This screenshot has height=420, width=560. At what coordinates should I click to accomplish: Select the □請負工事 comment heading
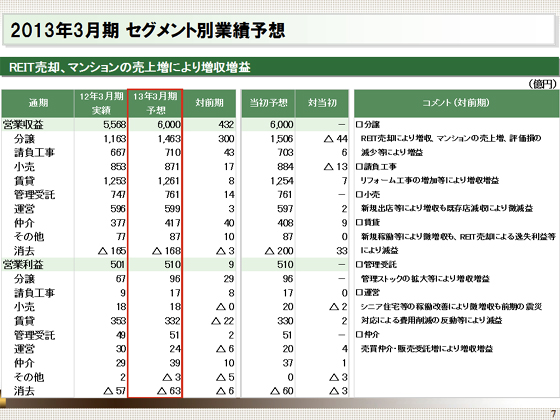376,166
